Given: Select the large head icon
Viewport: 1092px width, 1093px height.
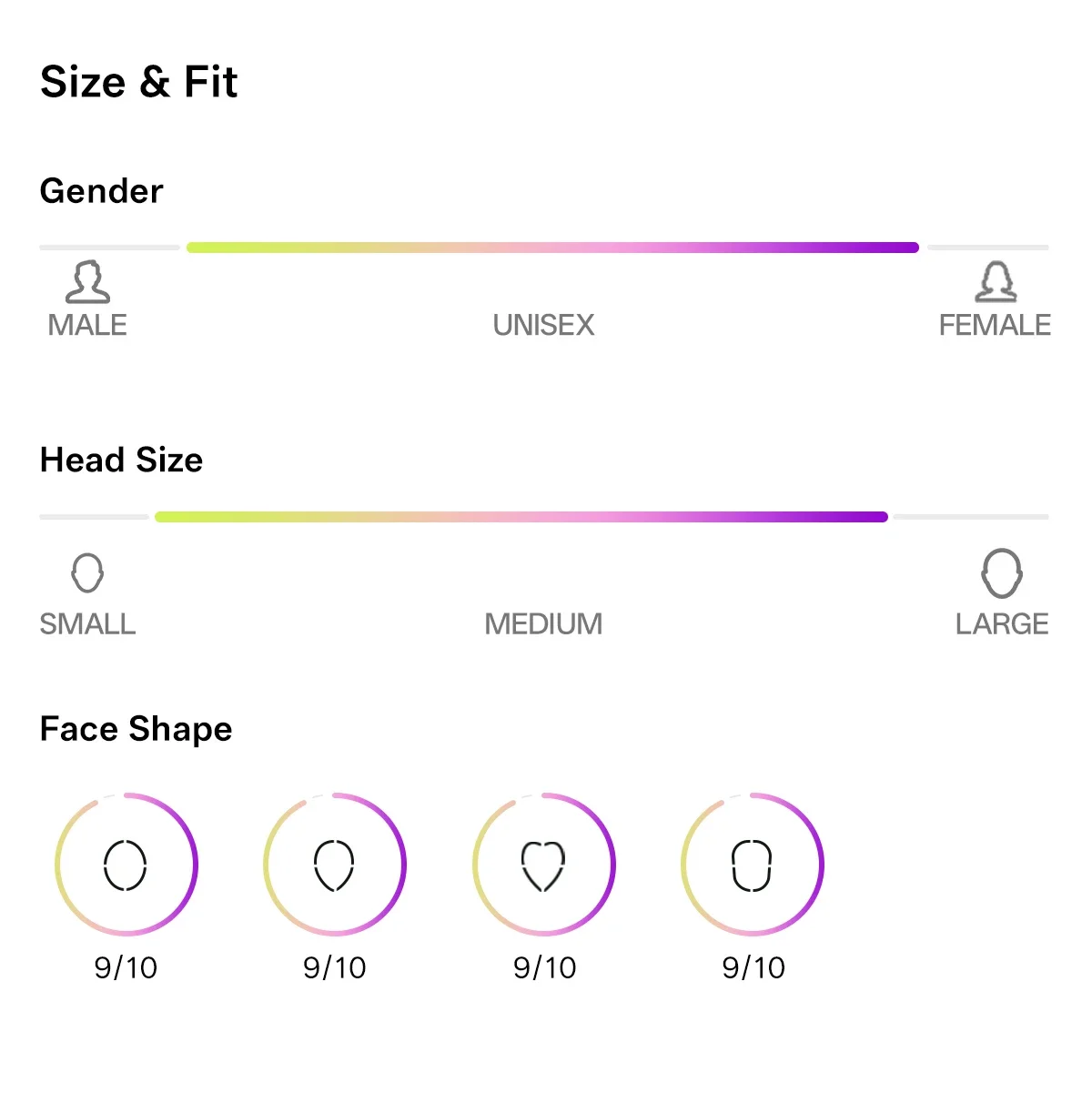Looking at the screenshot, I should 1002,573.
